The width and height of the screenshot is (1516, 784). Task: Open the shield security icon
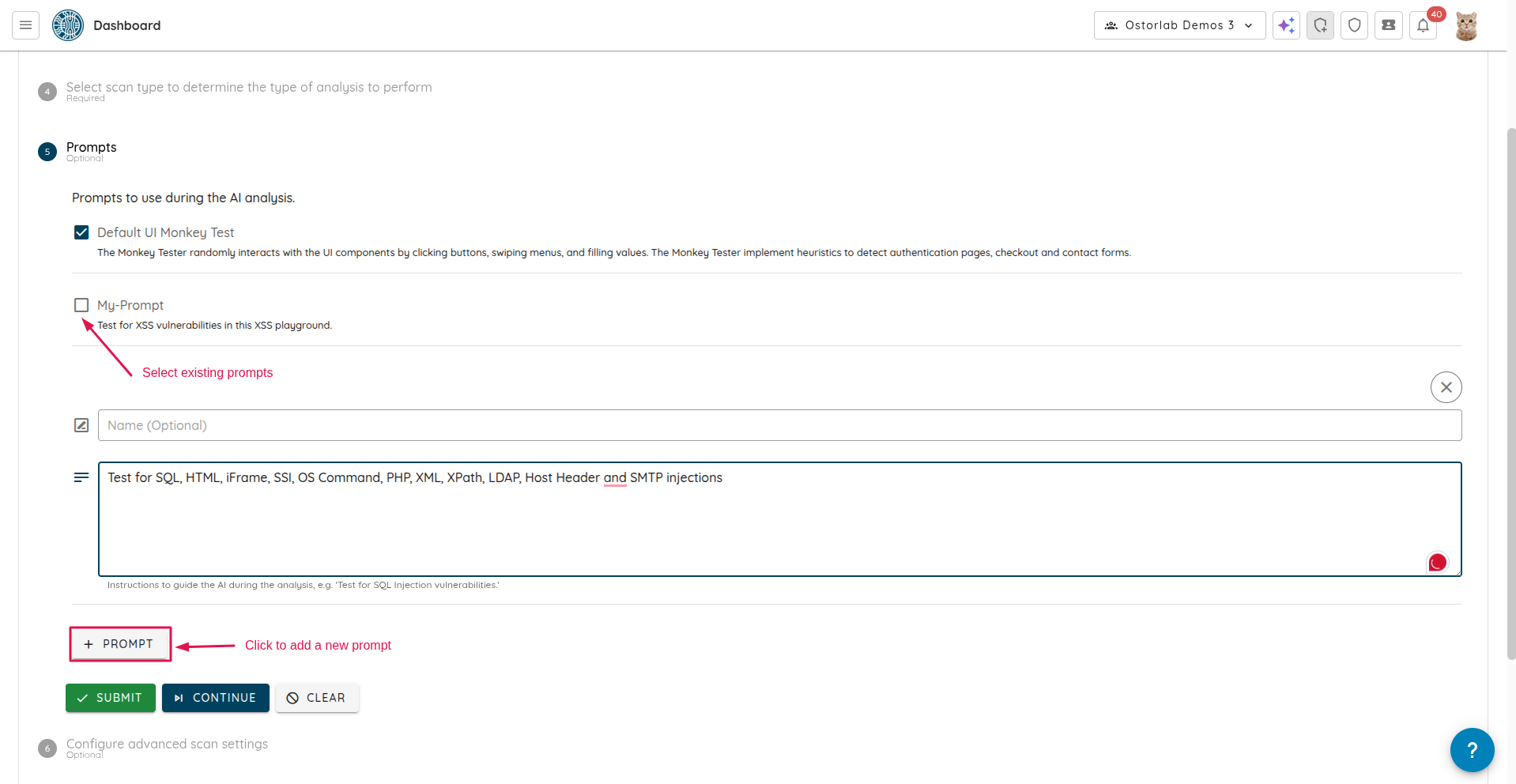(x=1354, y=25)
